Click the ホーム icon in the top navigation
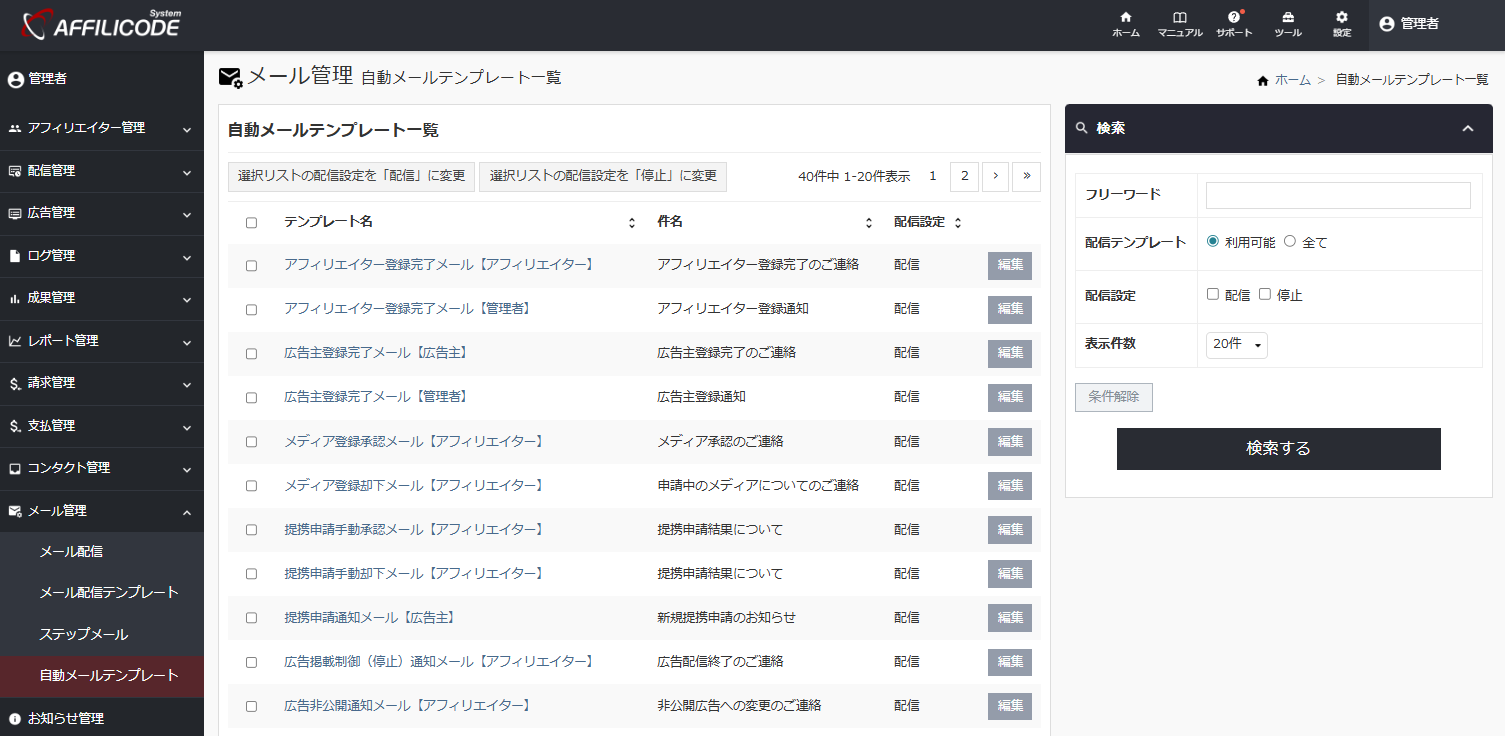Screen dimensions: 1505x736 1125,24
